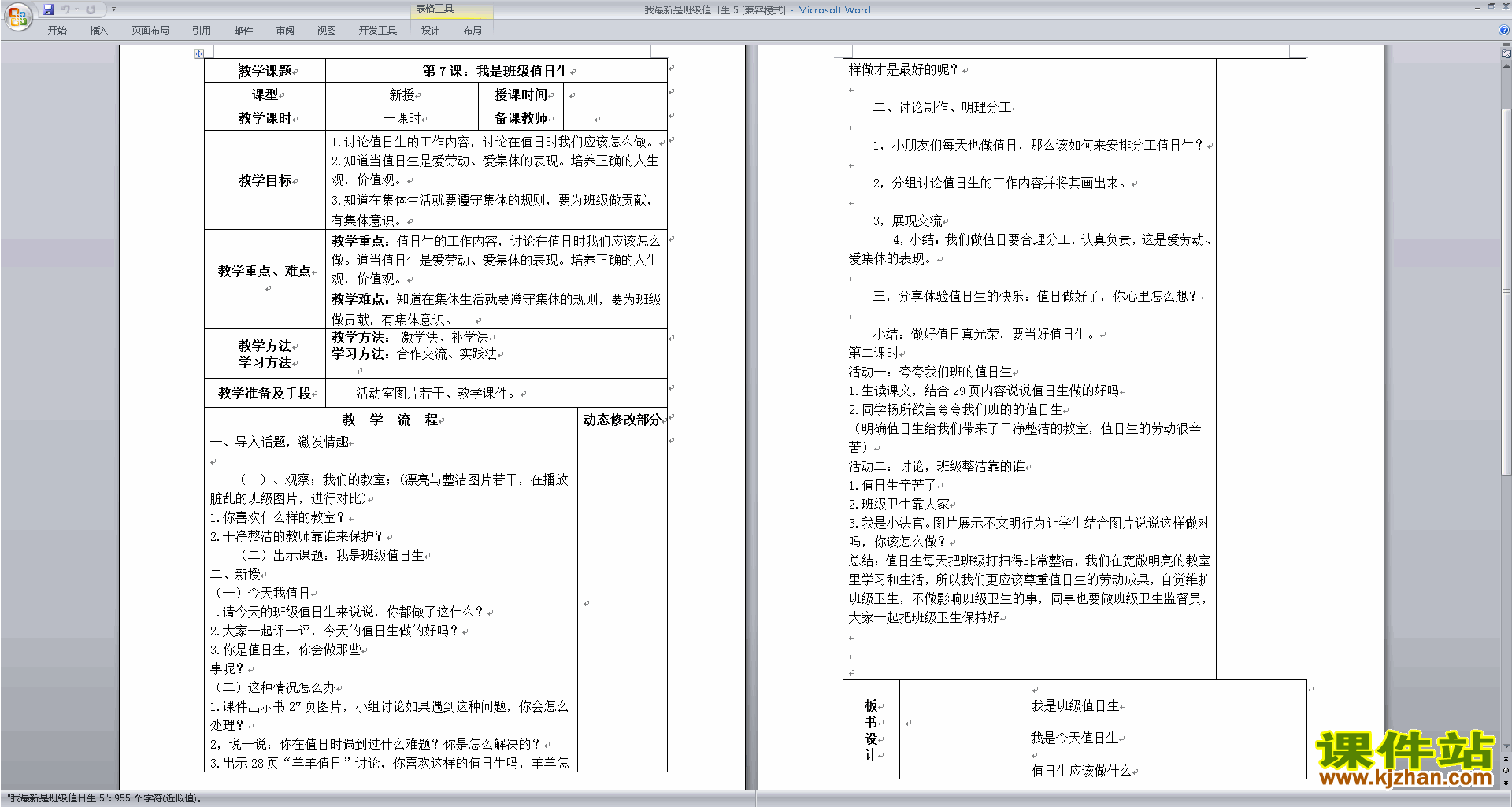Open the 邮件 ribbon tab
Viewport: 1512px width, 807px height.
[243, 30]
